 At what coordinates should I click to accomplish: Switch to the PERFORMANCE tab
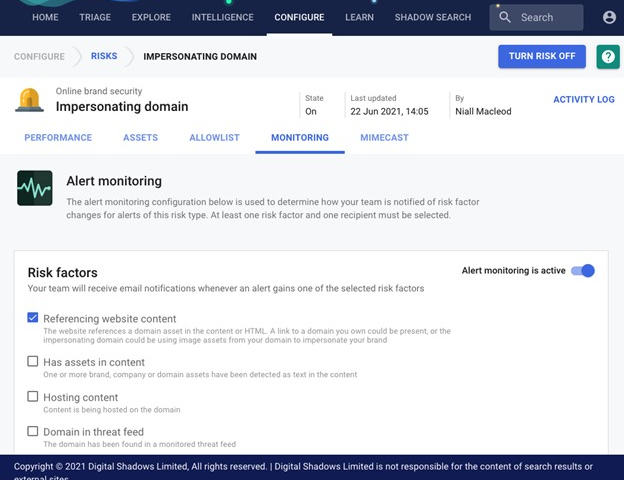(58, 138)
